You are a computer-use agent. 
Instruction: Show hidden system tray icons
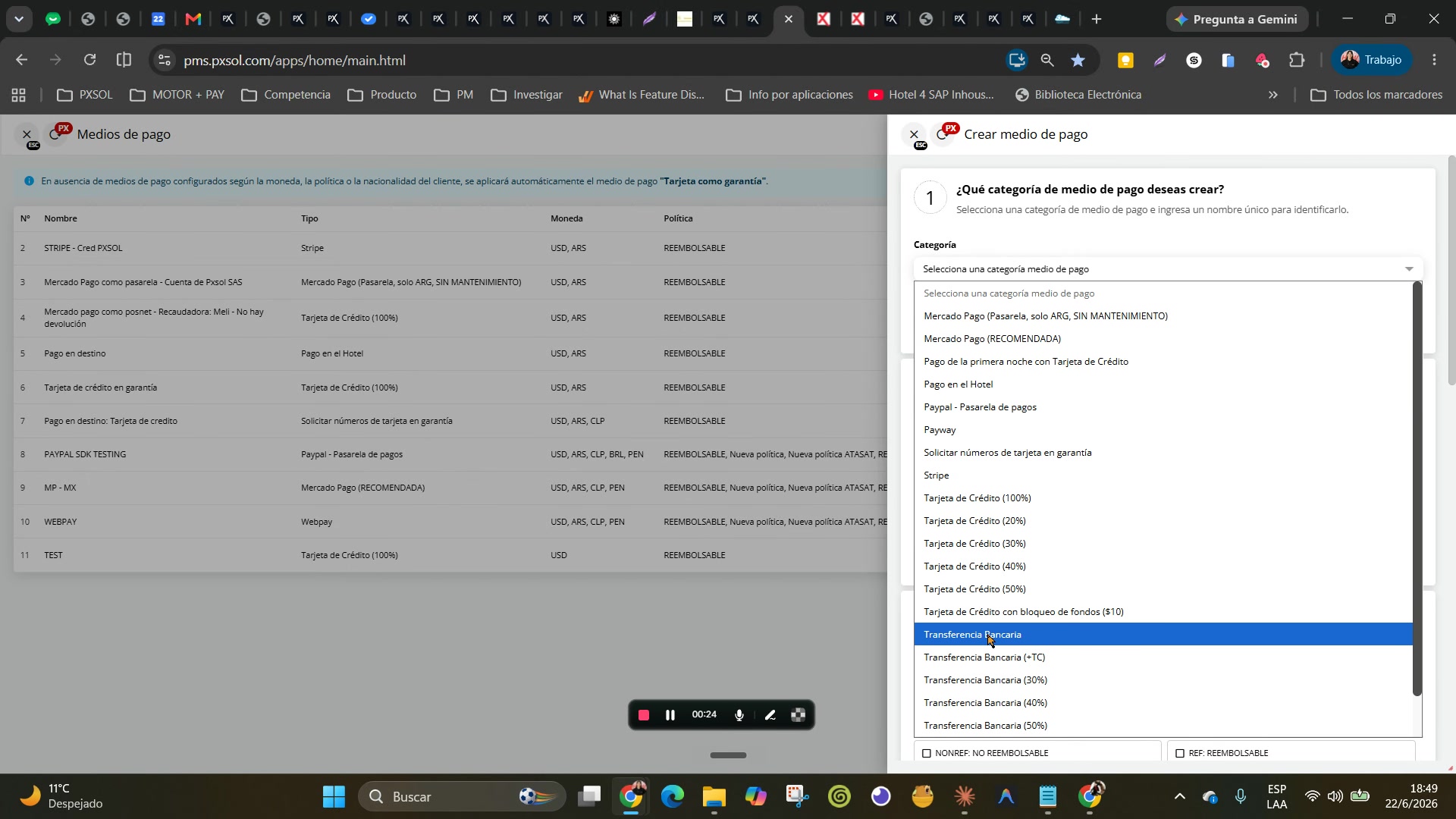tap(1179, 796)
